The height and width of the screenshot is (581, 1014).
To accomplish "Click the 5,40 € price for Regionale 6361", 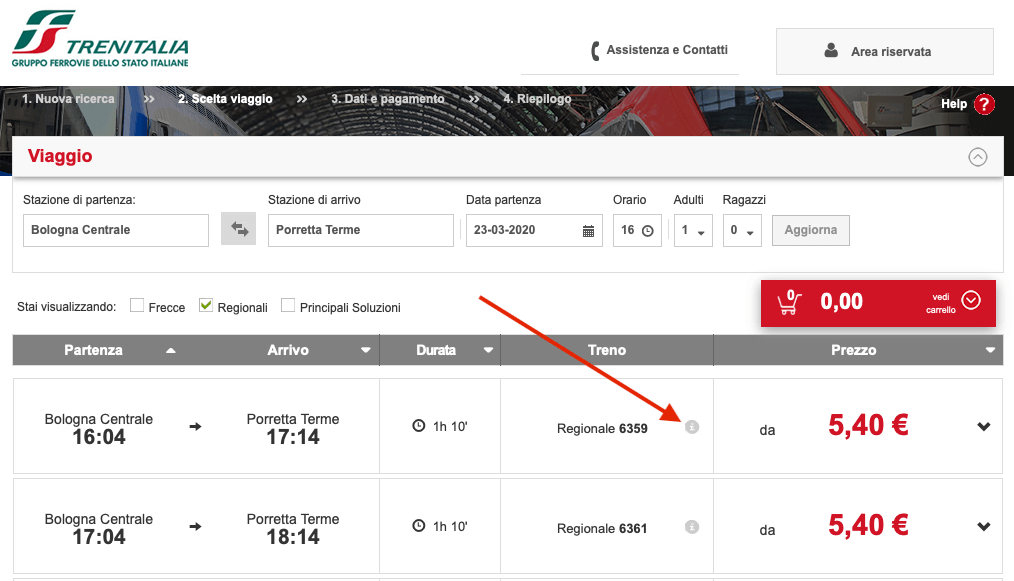I will pyautogui.click(x=868, y=525).
